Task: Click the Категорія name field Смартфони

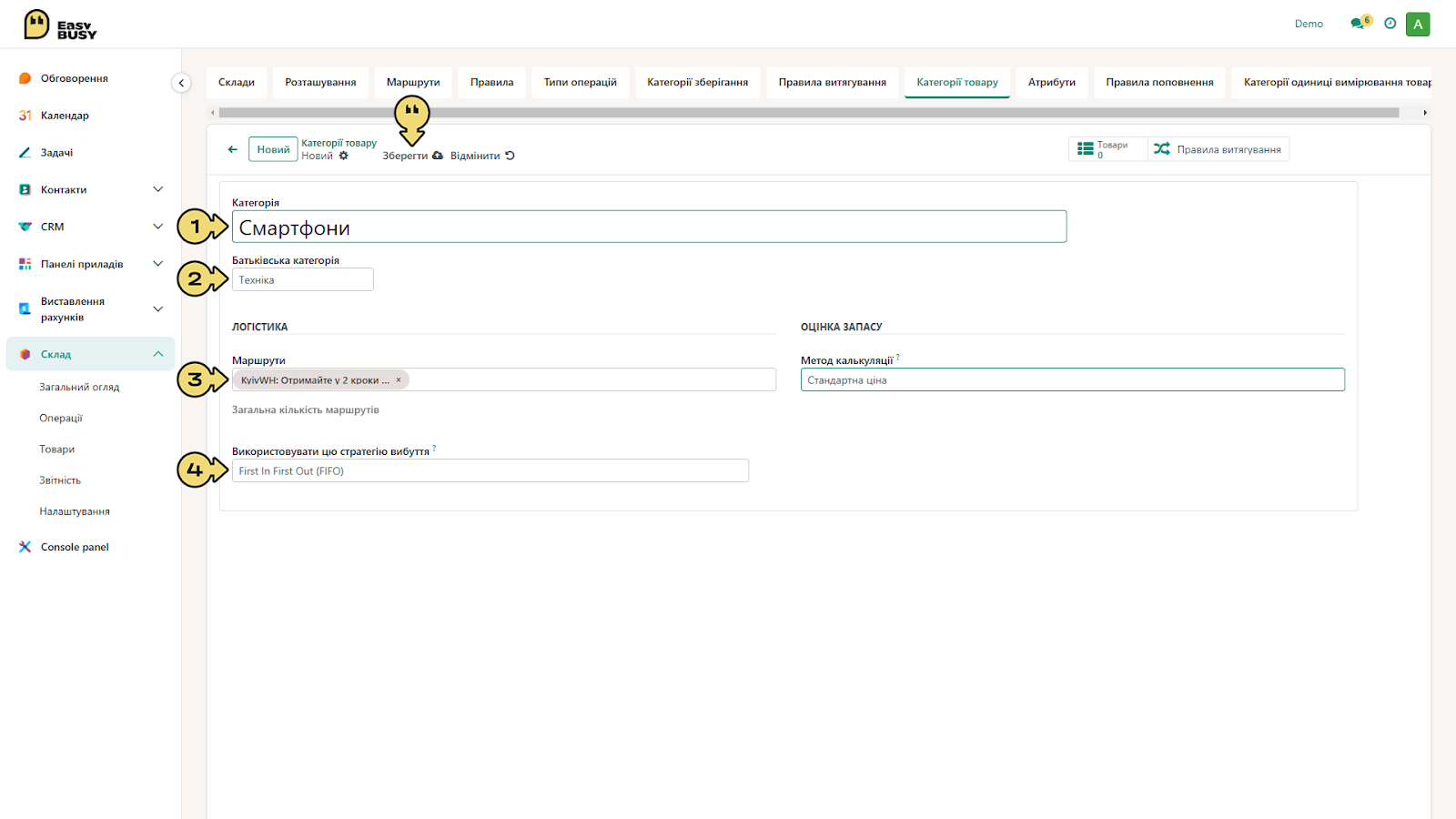Action: coord(649,227)
